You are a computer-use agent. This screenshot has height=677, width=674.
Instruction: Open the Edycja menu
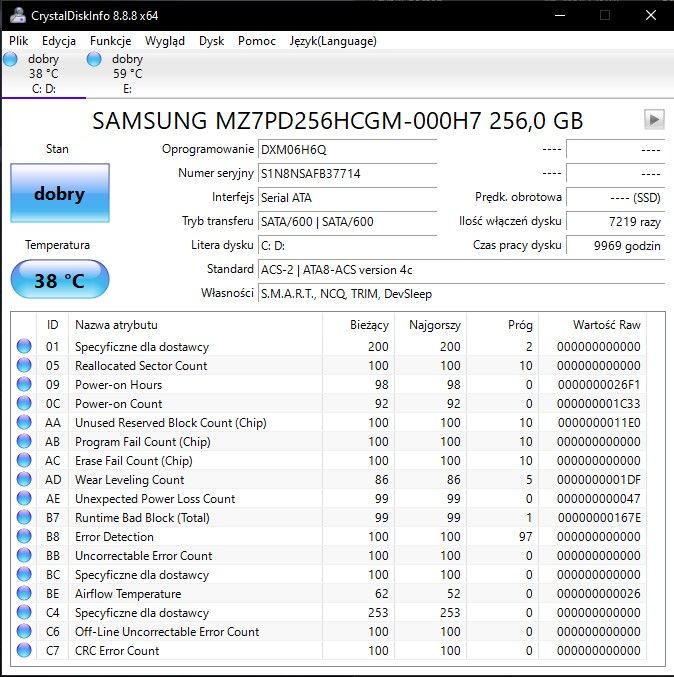(59, 41)
